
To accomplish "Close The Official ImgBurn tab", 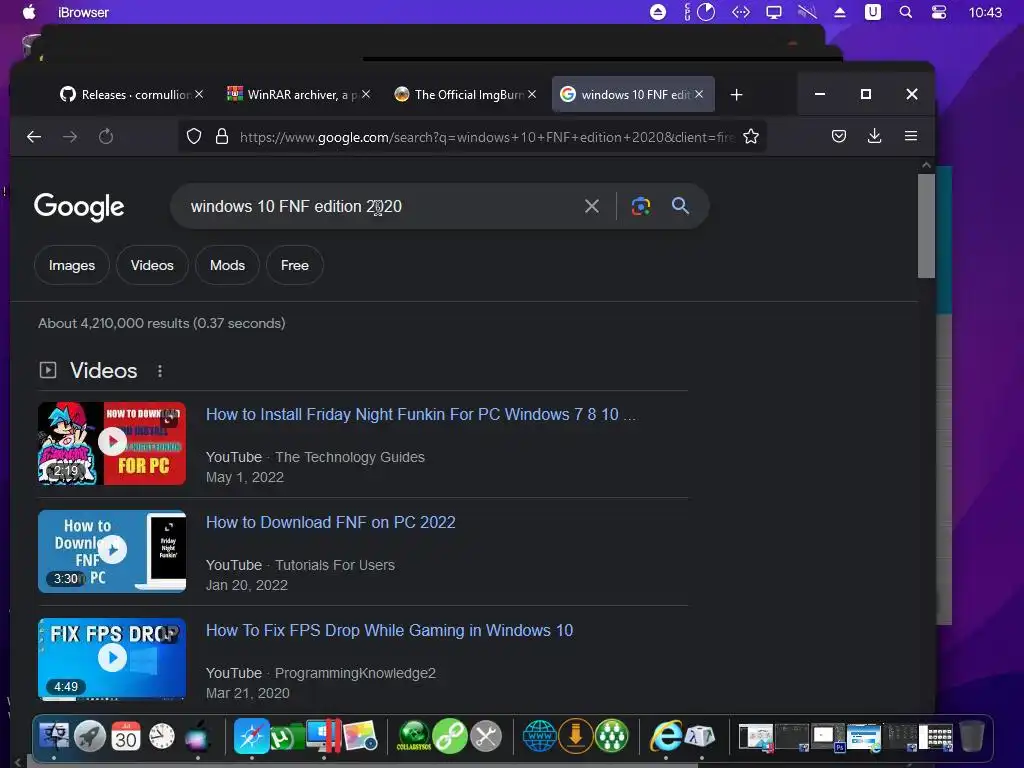I will [532, 95].
